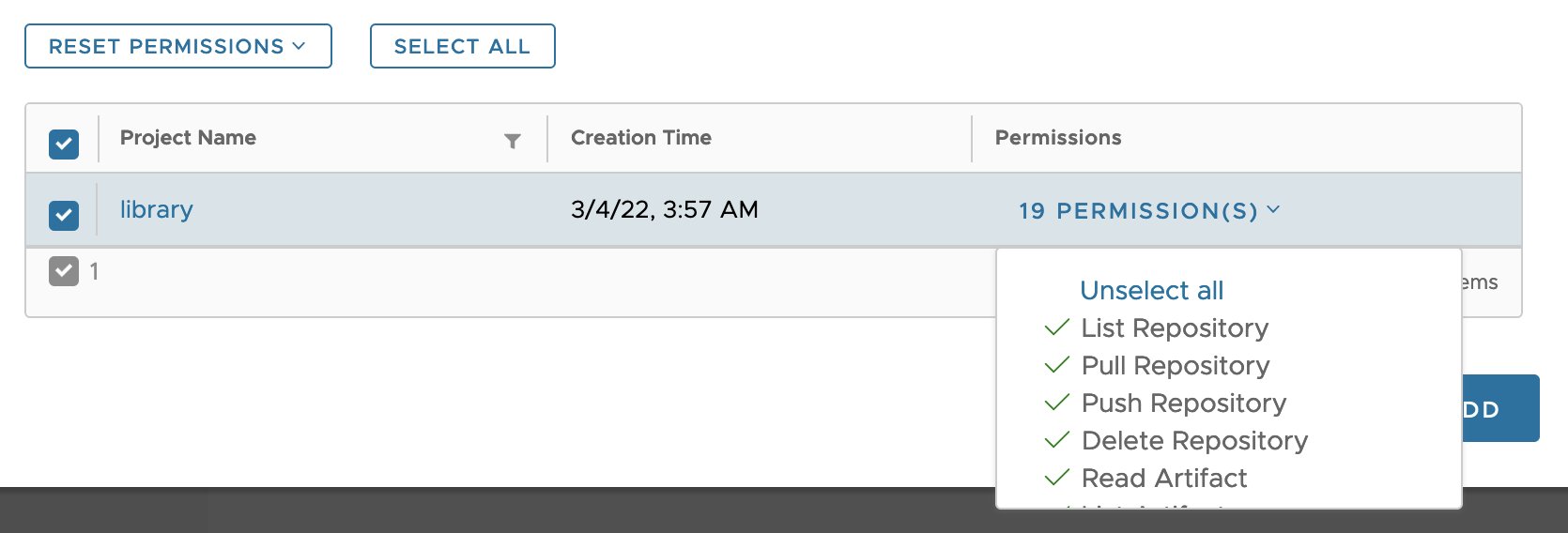Click the checkmark icon beside Delete Repository
Screen dimensions: 1568x533
(x=1057, y=440)
